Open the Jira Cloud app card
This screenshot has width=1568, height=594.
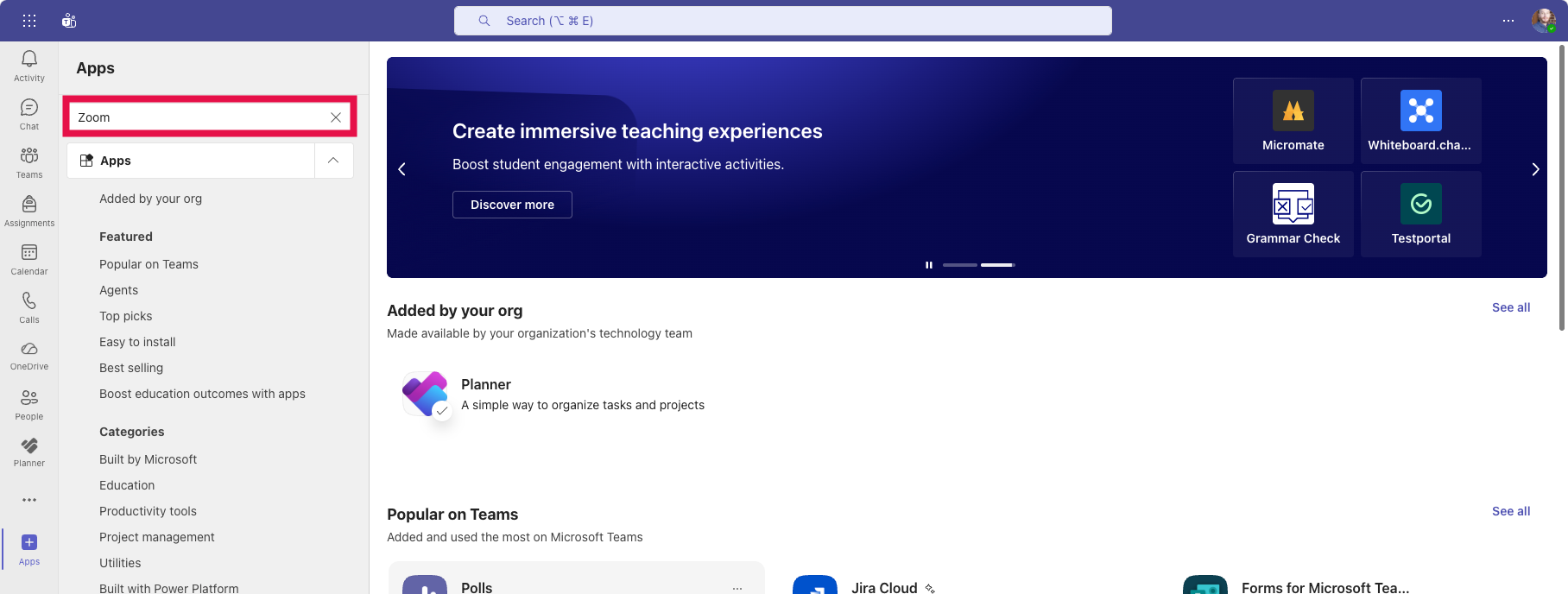[x=967, y=578]
